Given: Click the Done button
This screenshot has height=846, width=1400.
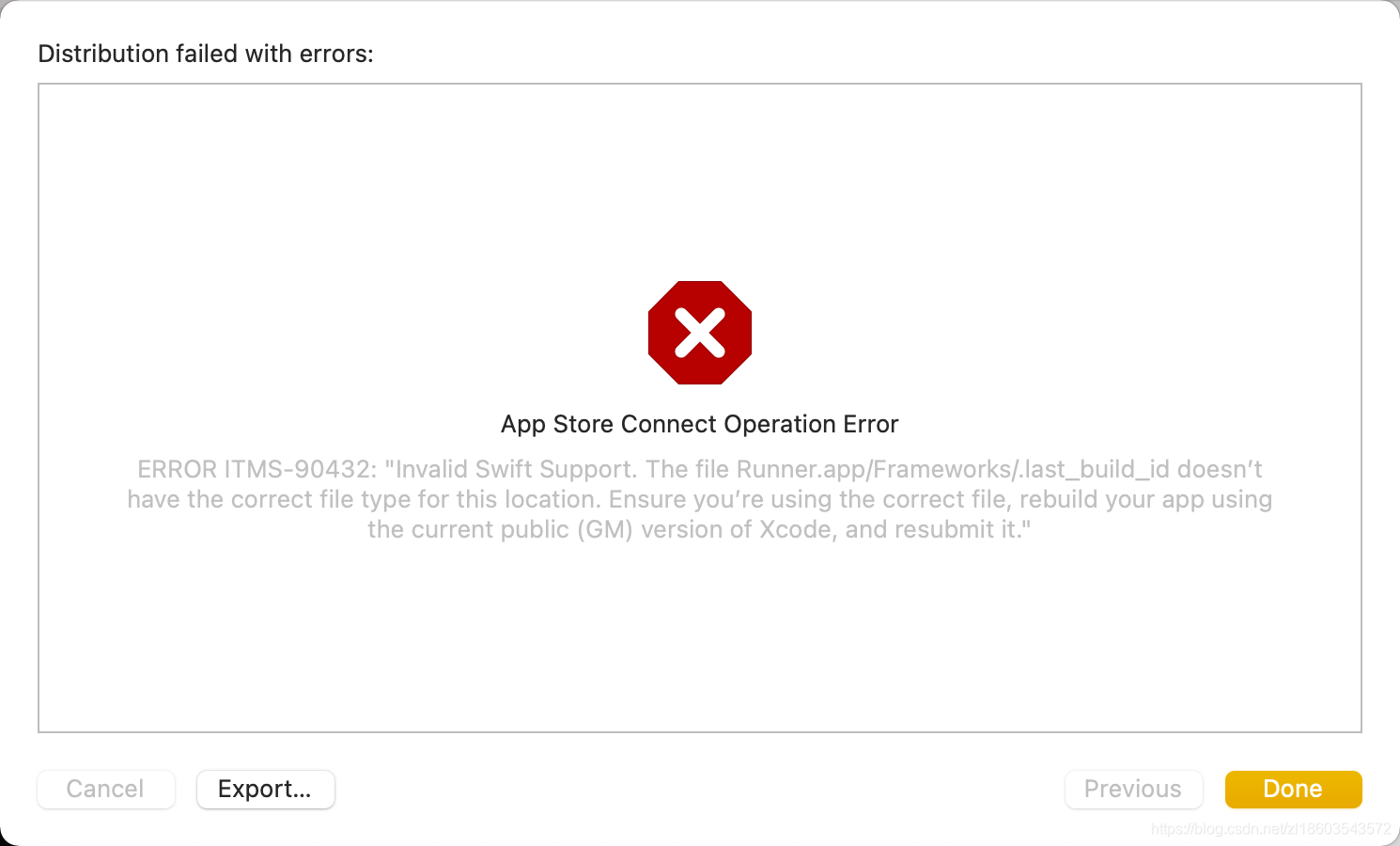Looking at the screenshot, I should (1292, 789).
